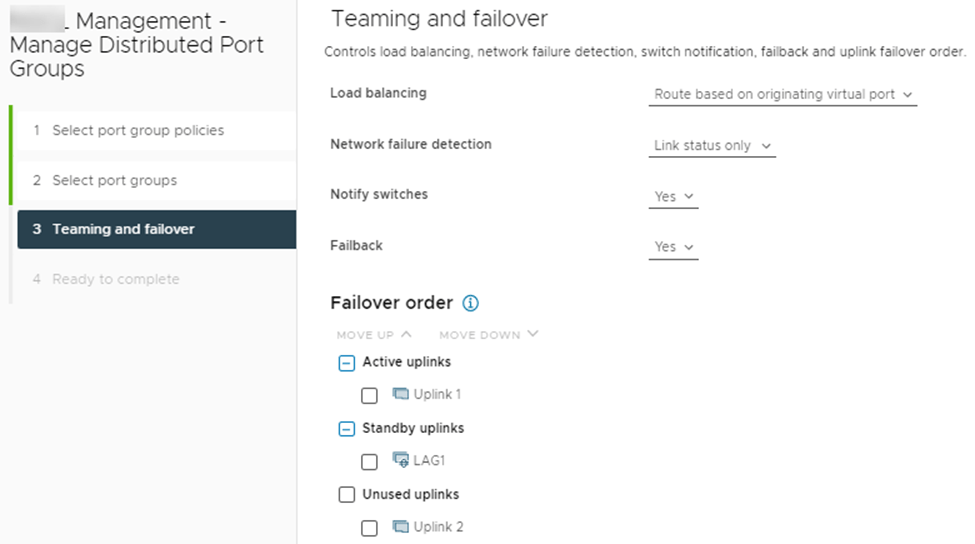Select the LAG1 checkbox

[369, 461]
